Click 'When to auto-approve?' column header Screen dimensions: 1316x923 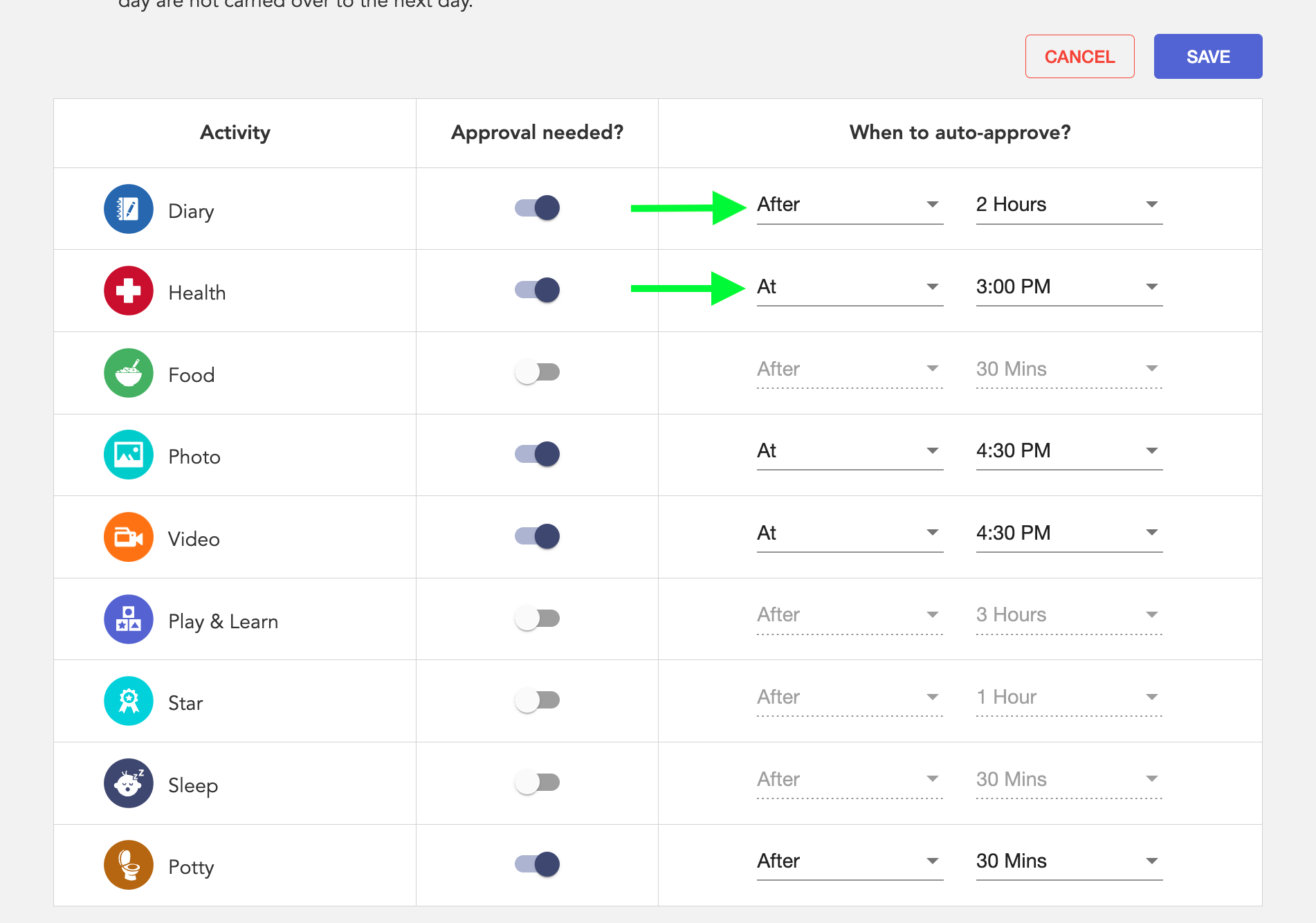(x=960, y=132)
